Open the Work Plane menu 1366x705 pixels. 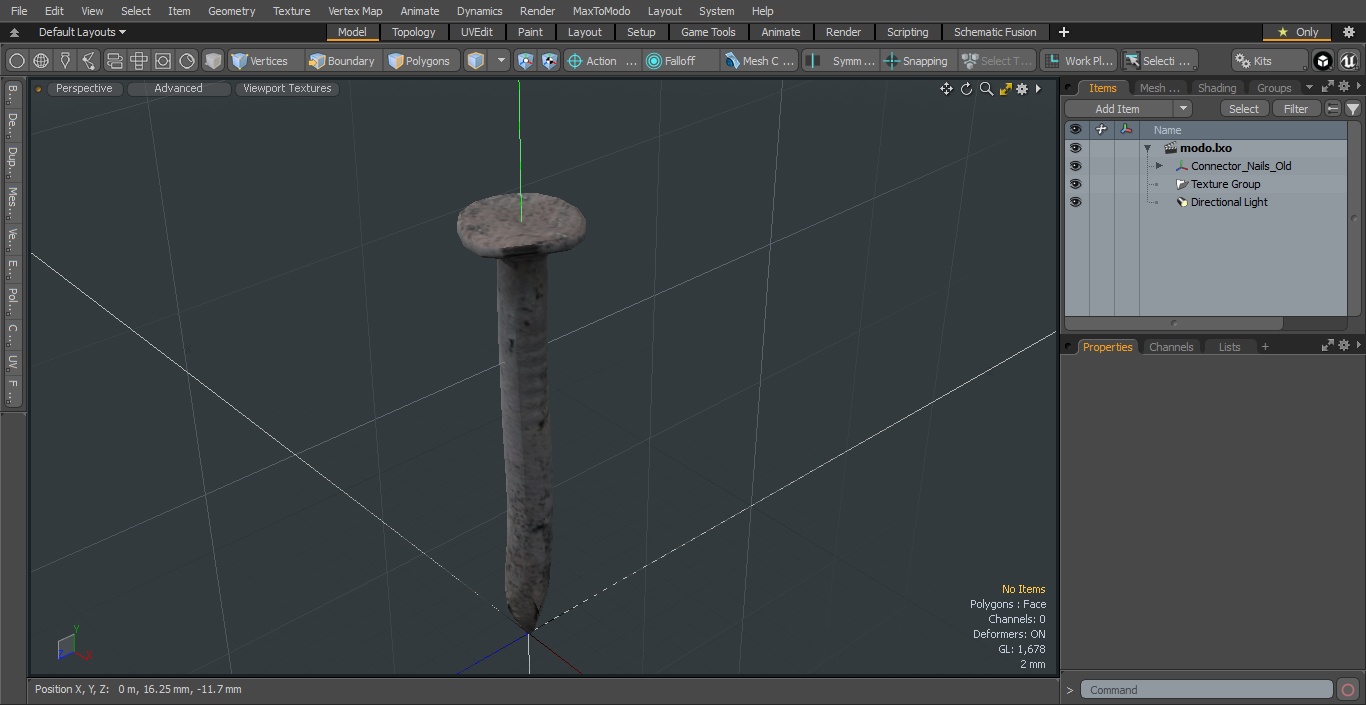(1078, 61)
